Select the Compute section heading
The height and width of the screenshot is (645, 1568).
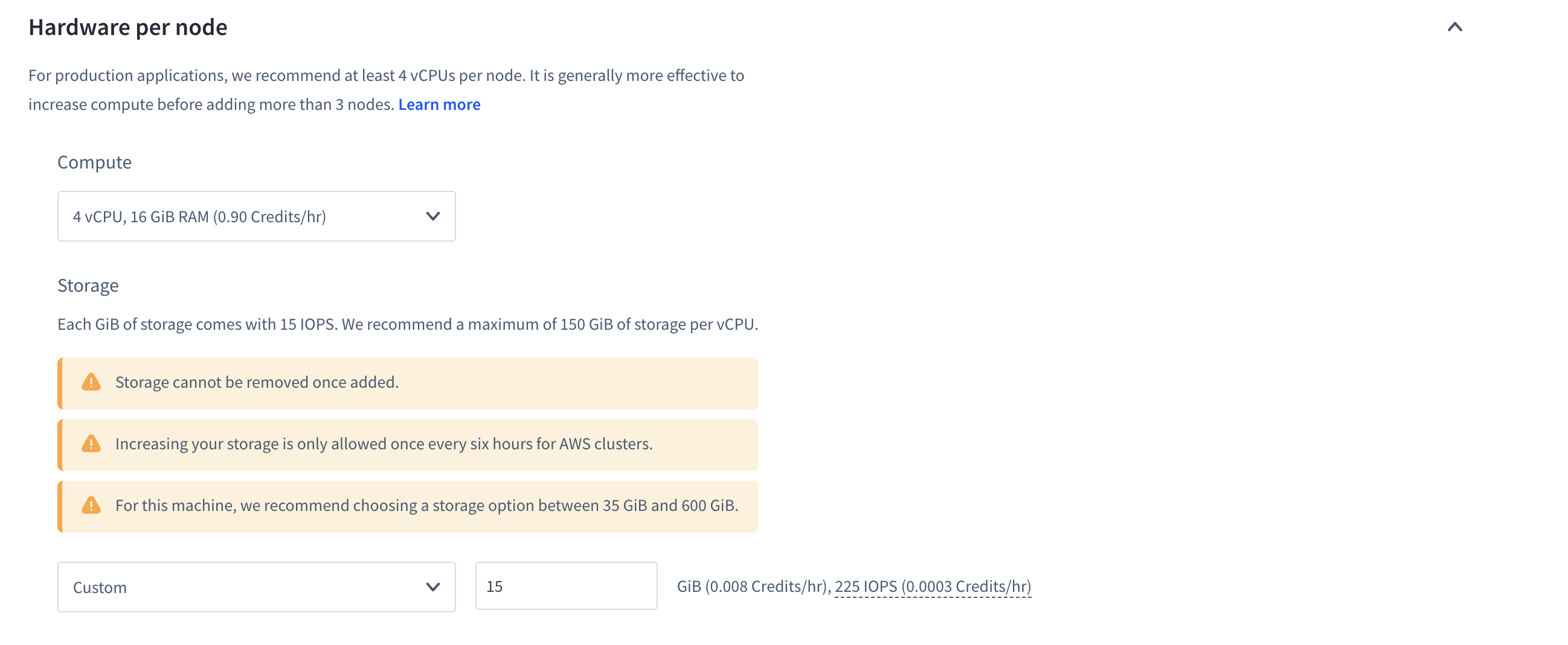[x=94, y=162]
